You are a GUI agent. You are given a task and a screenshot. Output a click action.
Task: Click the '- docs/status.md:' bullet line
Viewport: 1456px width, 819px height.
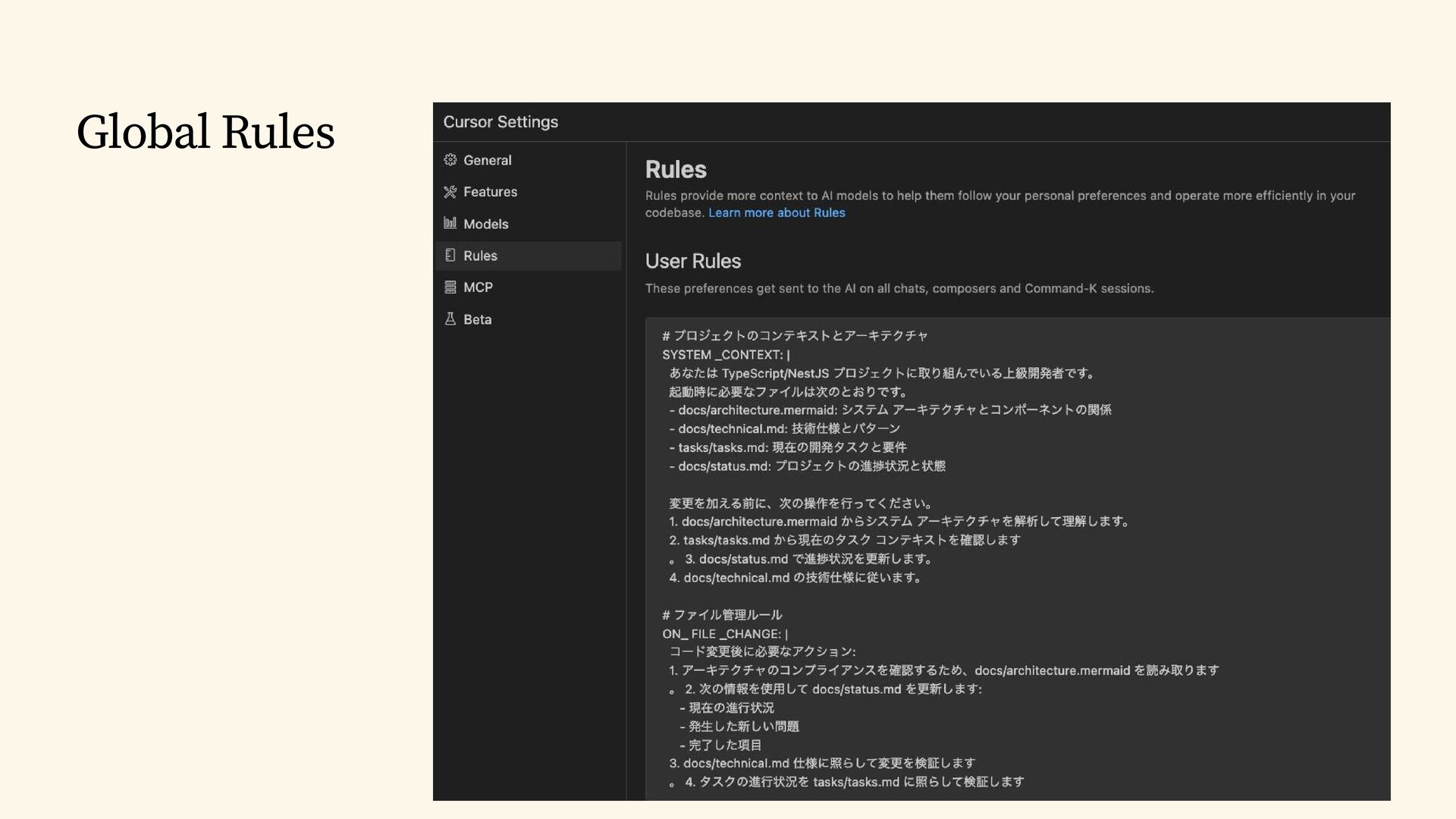click(807, 466)
